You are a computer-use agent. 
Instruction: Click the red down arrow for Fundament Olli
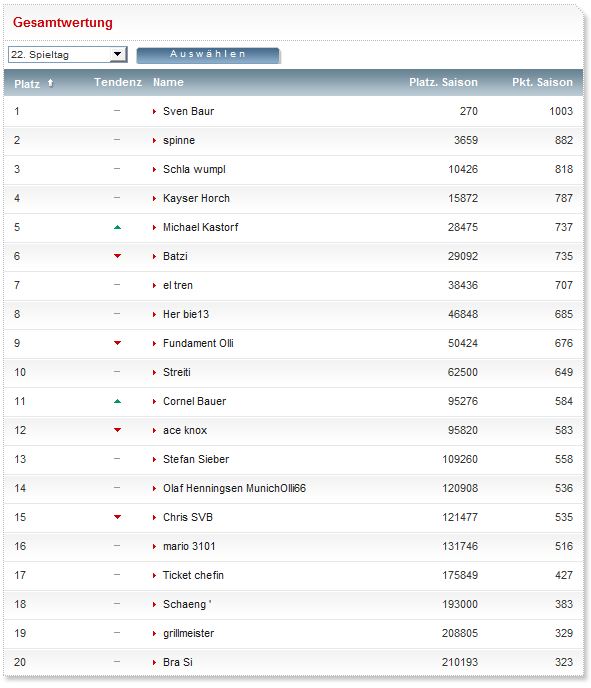pos(117,343)
